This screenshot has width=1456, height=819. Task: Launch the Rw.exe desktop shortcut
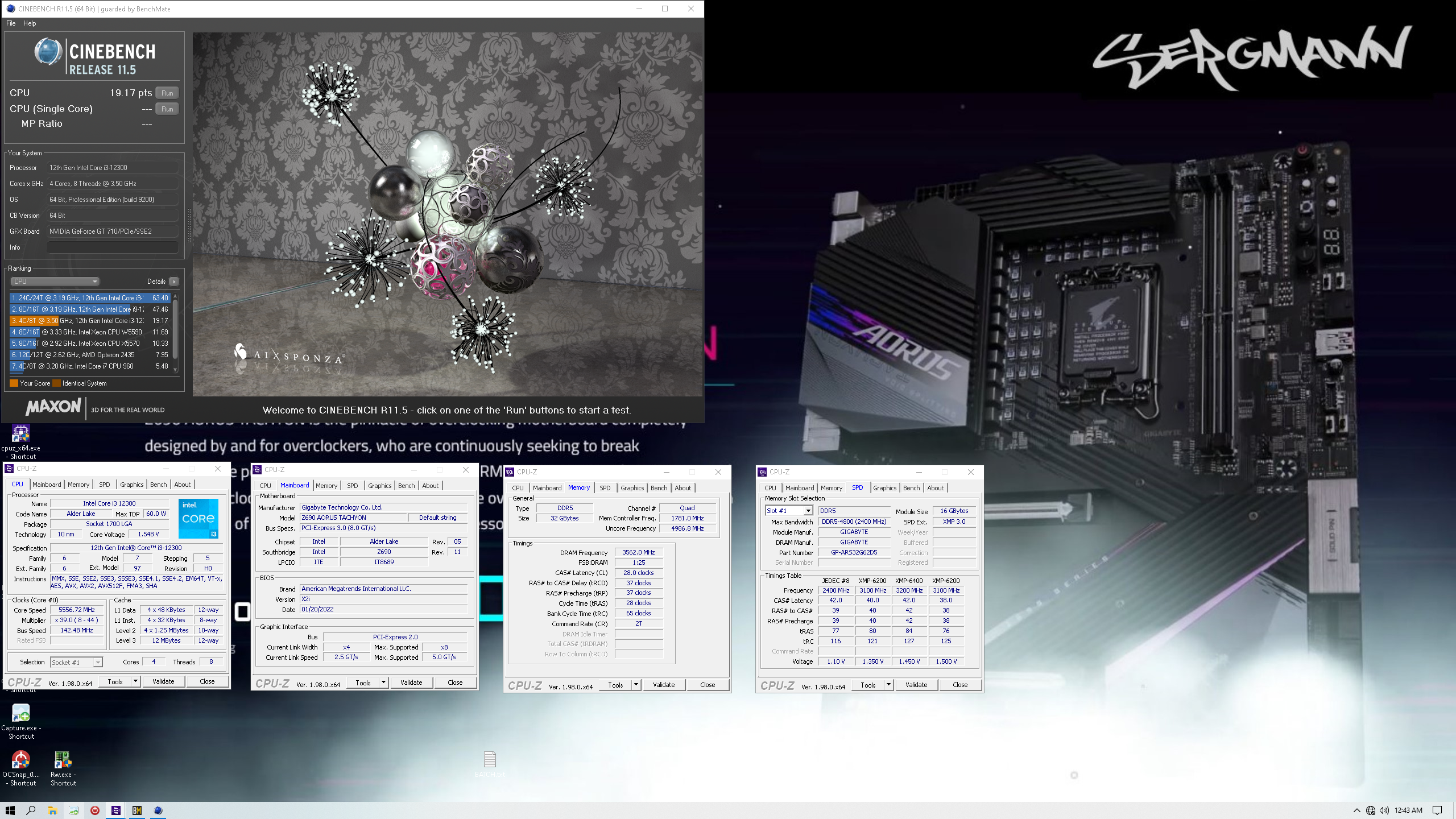pos(63,768)
